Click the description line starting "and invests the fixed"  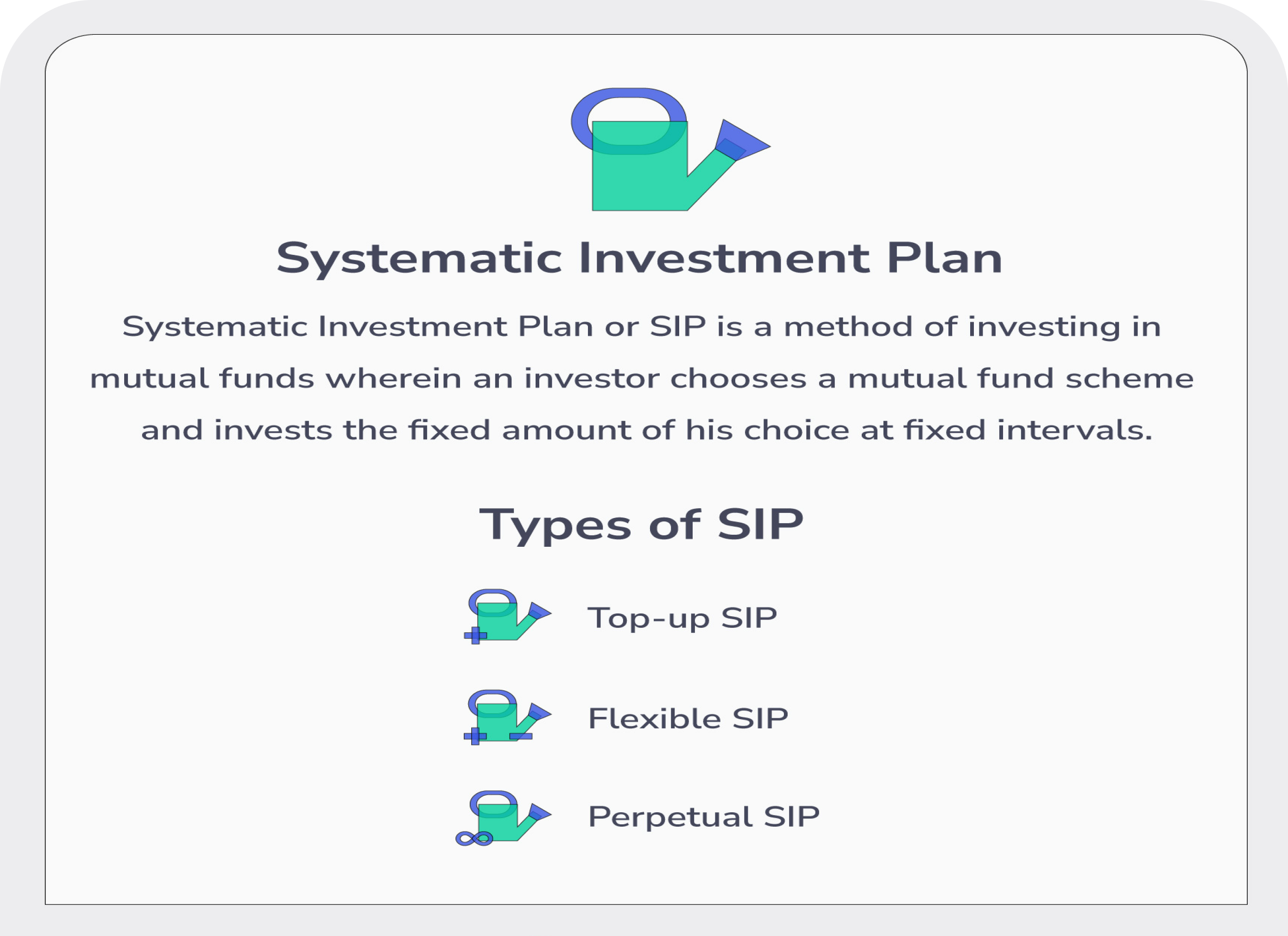pos(646,430)
